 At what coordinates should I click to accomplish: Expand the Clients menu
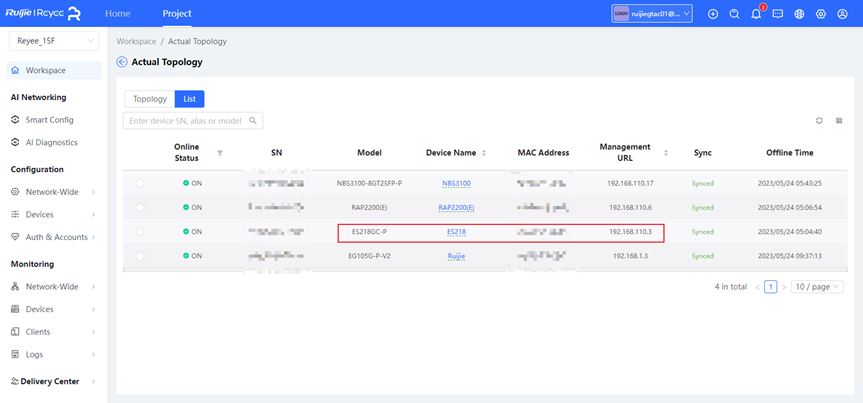94,332
